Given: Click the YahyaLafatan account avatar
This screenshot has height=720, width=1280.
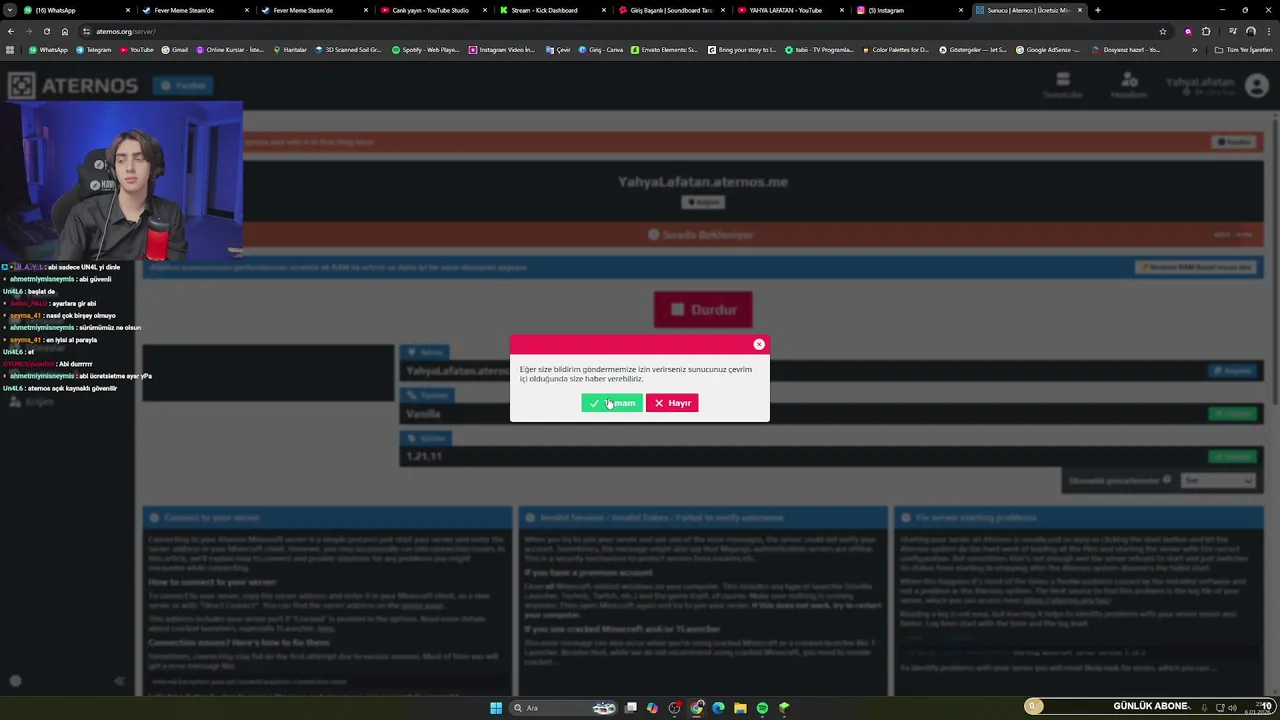Looking at the screenshot, I should pyautogui.click(x=1257, y=86).
